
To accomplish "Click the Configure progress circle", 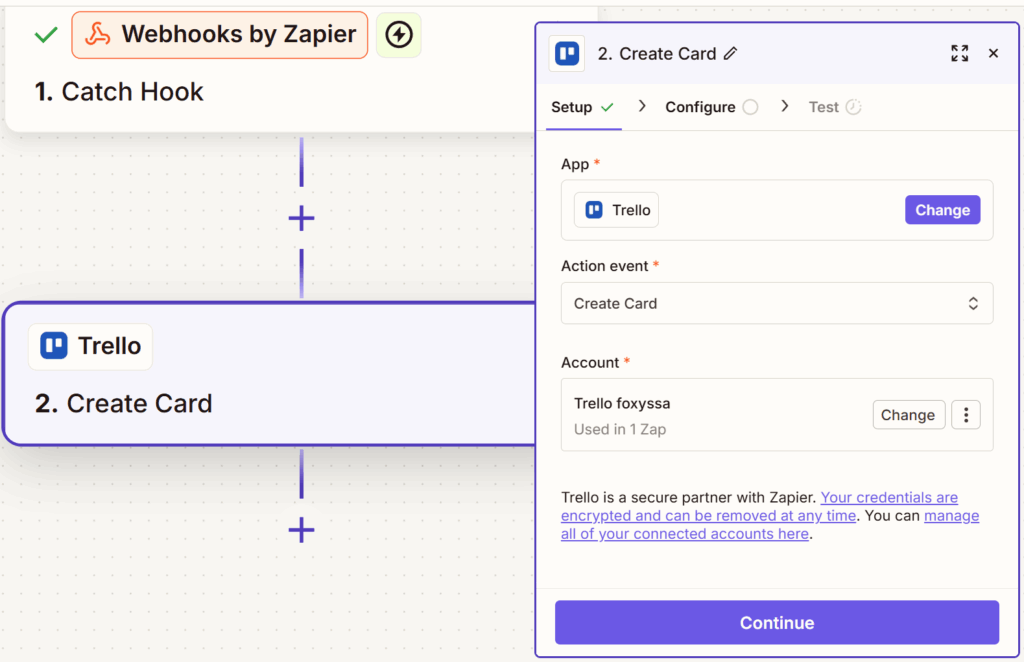I will [752, 106].
